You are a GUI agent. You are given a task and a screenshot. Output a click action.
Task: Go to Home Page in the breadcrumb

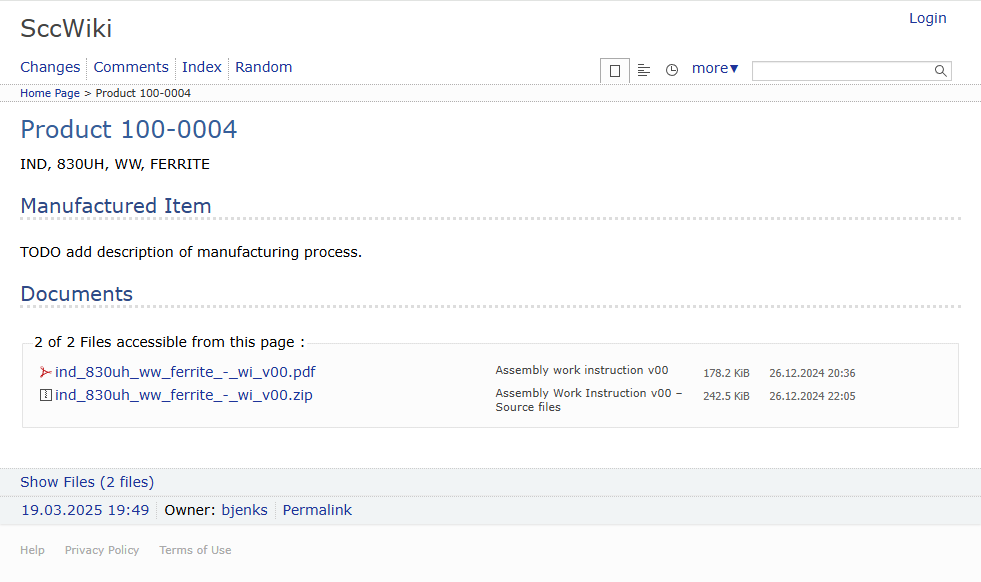[x=50, y=93]
